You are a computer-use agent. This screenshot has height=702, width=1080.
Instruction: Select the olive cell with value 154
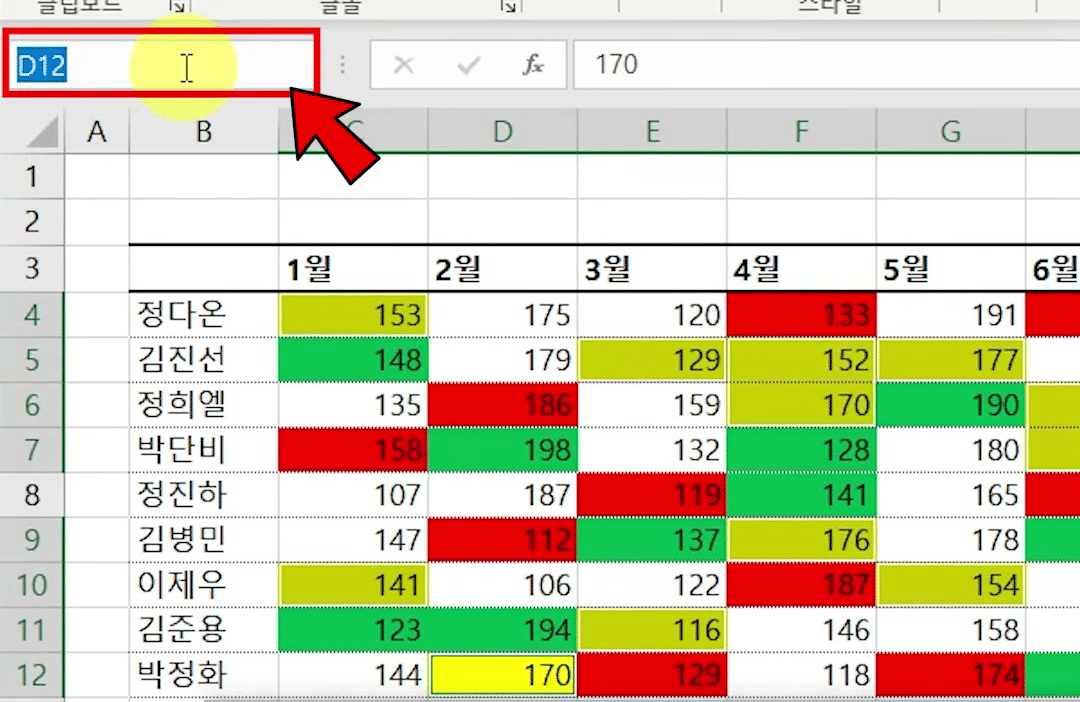pyautogui.click(x=951, y=585)
